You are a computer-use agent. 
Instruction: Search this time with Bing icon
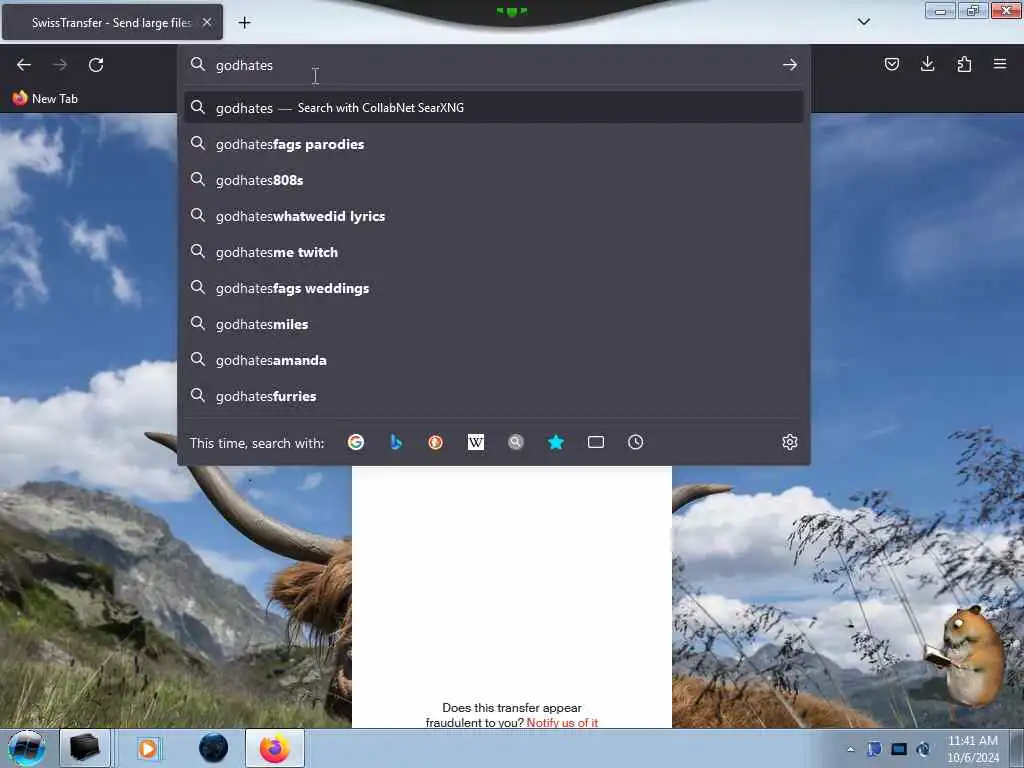coord(396,442)
